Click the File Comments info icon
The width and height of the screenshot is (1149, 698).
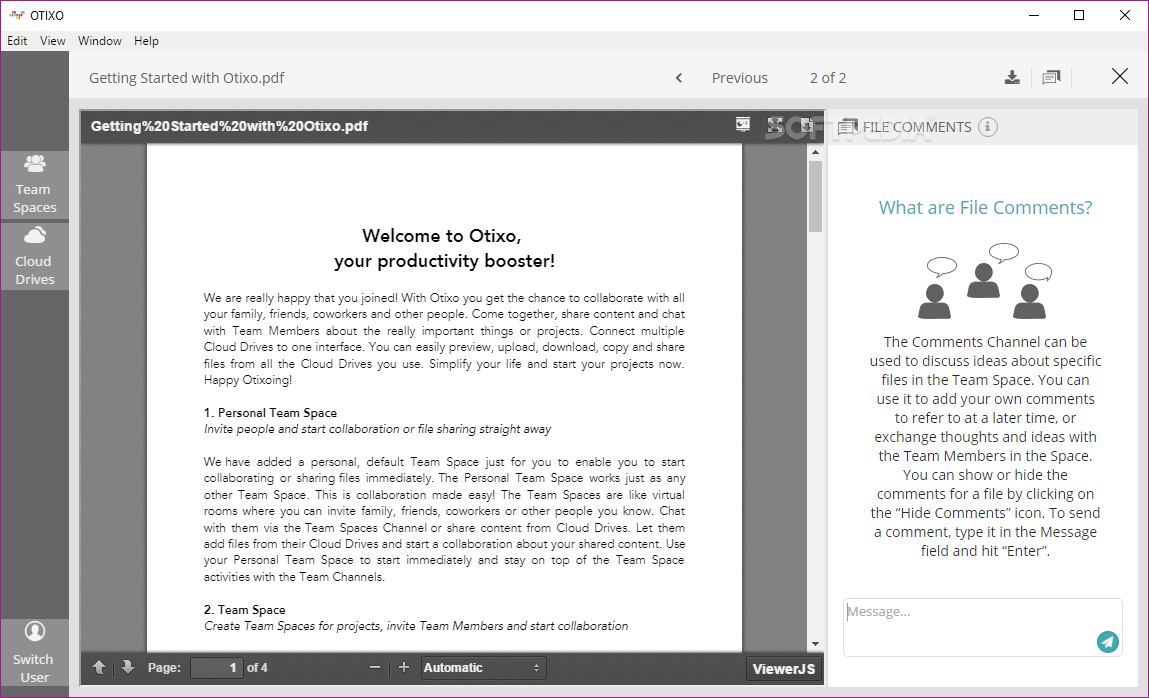point(988,127)
